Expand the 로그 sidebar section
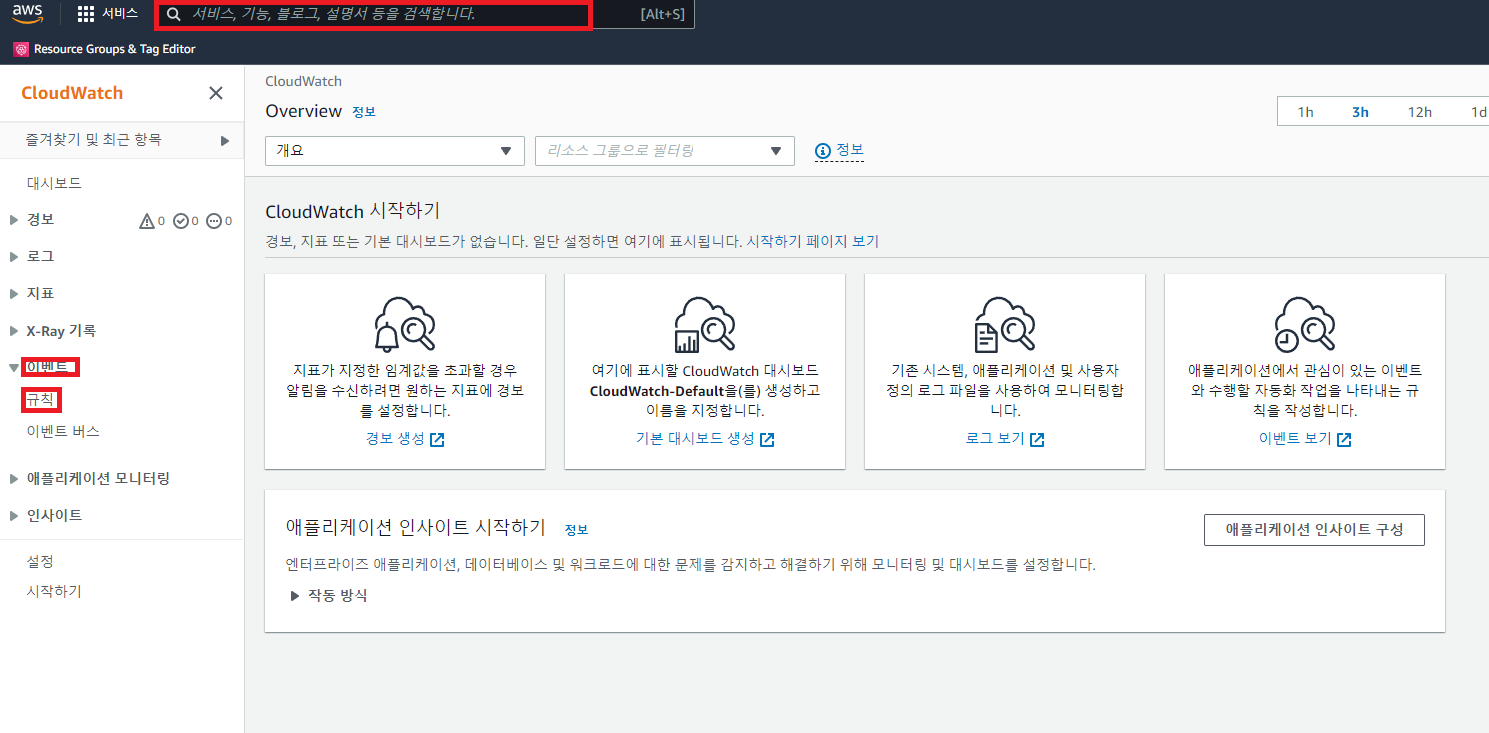The width and height of the screenshot is (1489, 733). [14, 257]
